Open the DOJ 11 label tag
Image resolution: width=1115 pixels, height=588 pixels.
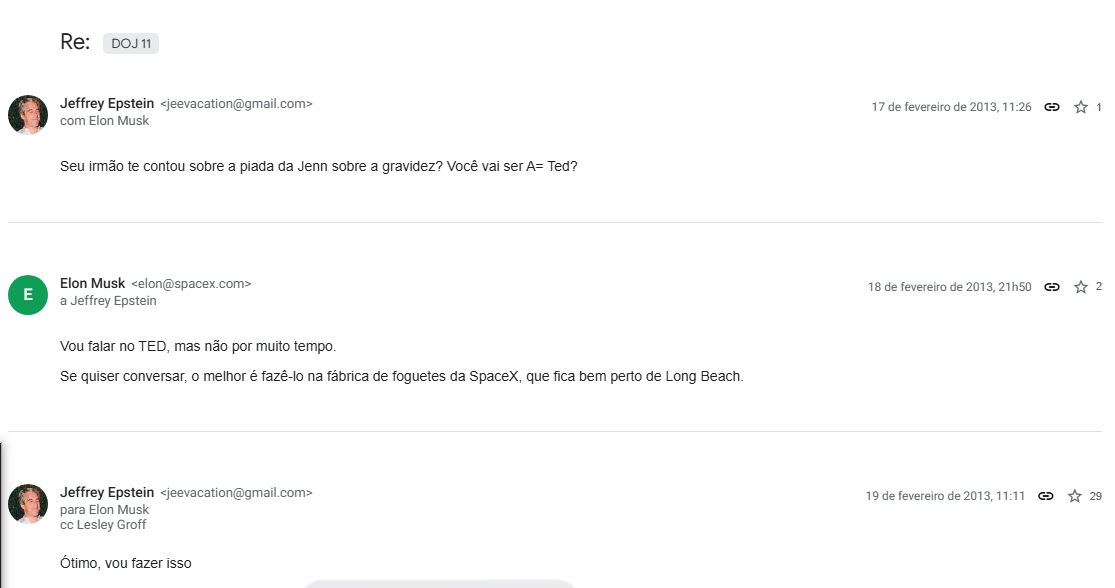[x=131, y=43]
